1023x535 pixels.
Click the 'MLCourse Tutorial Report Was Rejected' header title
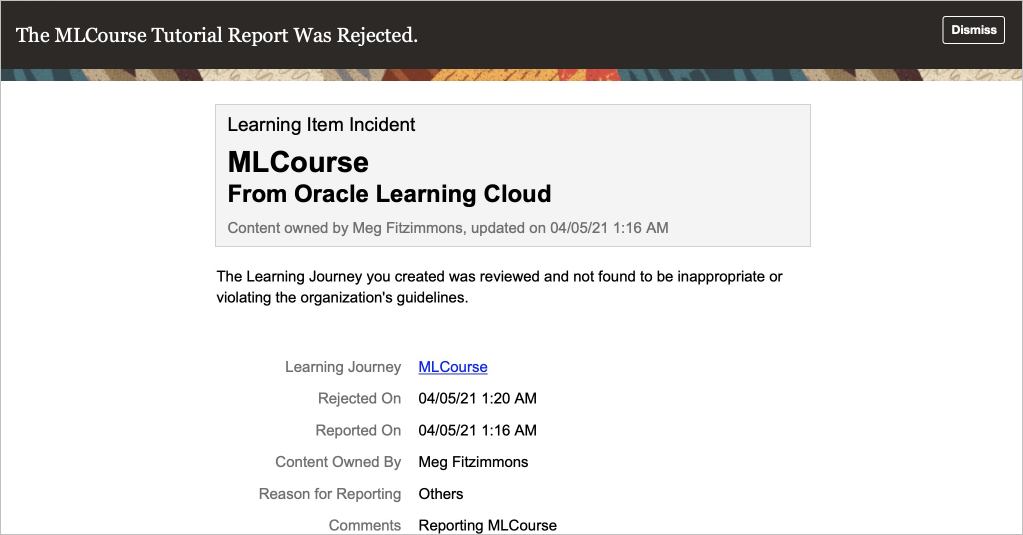[x=217, y=35]
